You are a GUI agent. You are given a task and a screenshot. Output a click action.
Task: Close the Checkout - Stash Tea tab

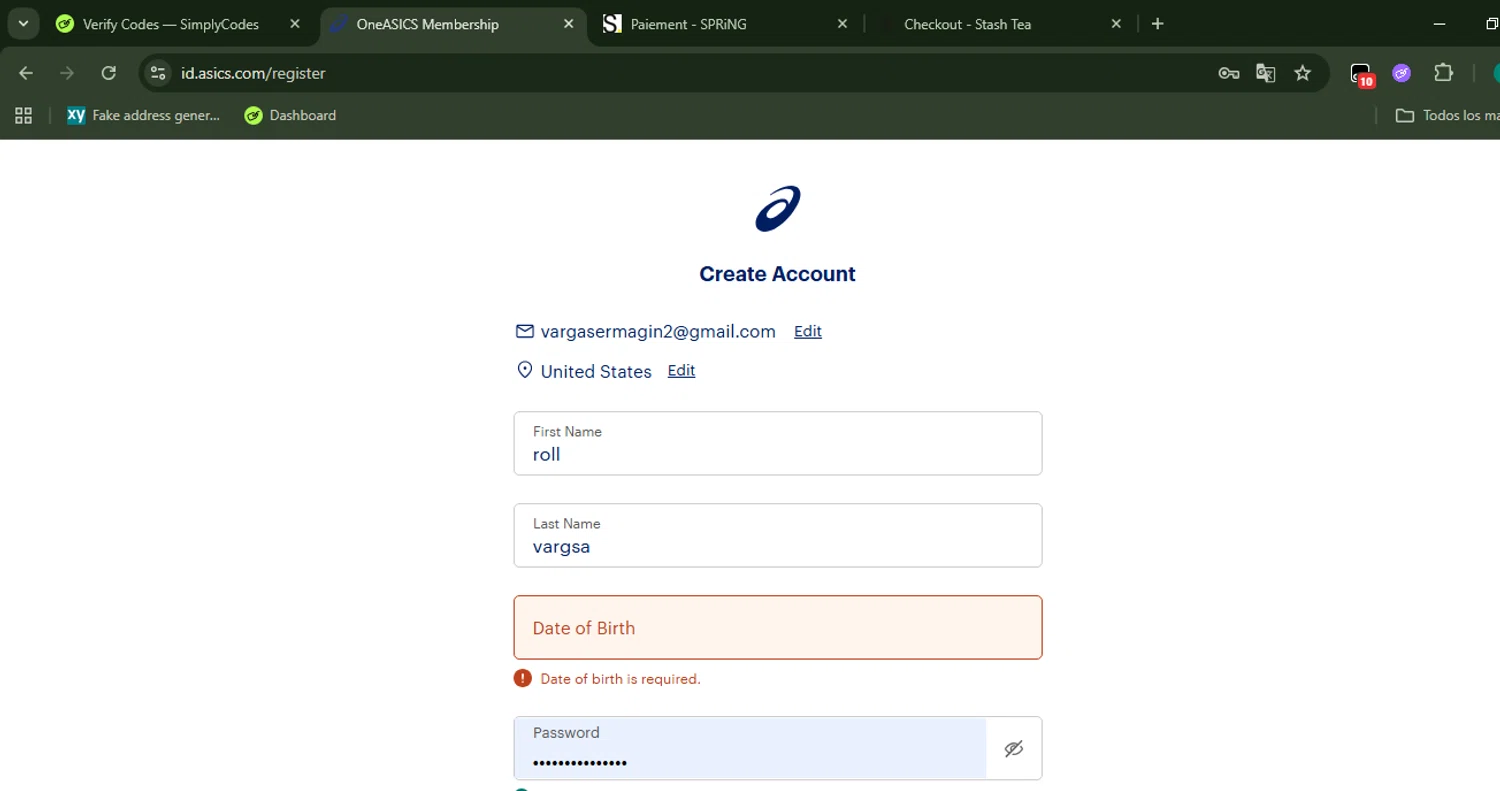click(1116, 24)
